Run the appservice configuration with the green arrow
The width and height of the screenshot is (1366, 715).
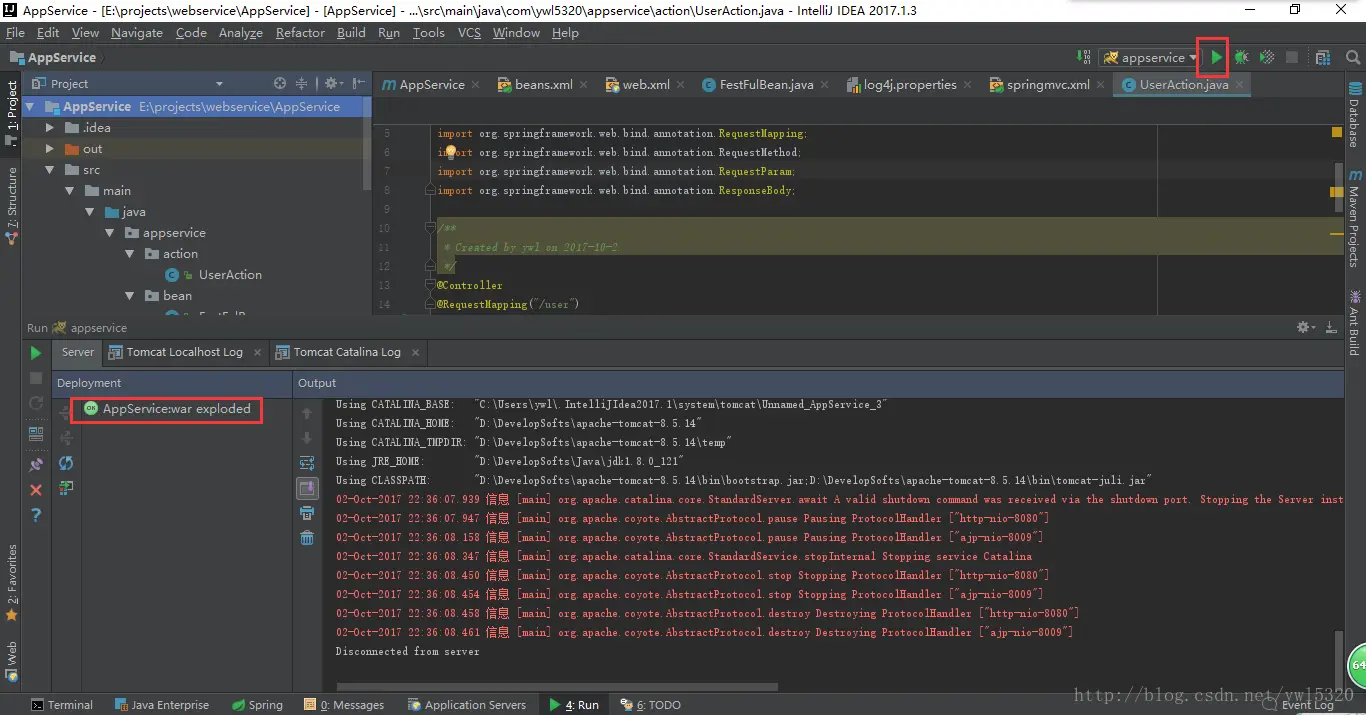(x=1215, y=58)
